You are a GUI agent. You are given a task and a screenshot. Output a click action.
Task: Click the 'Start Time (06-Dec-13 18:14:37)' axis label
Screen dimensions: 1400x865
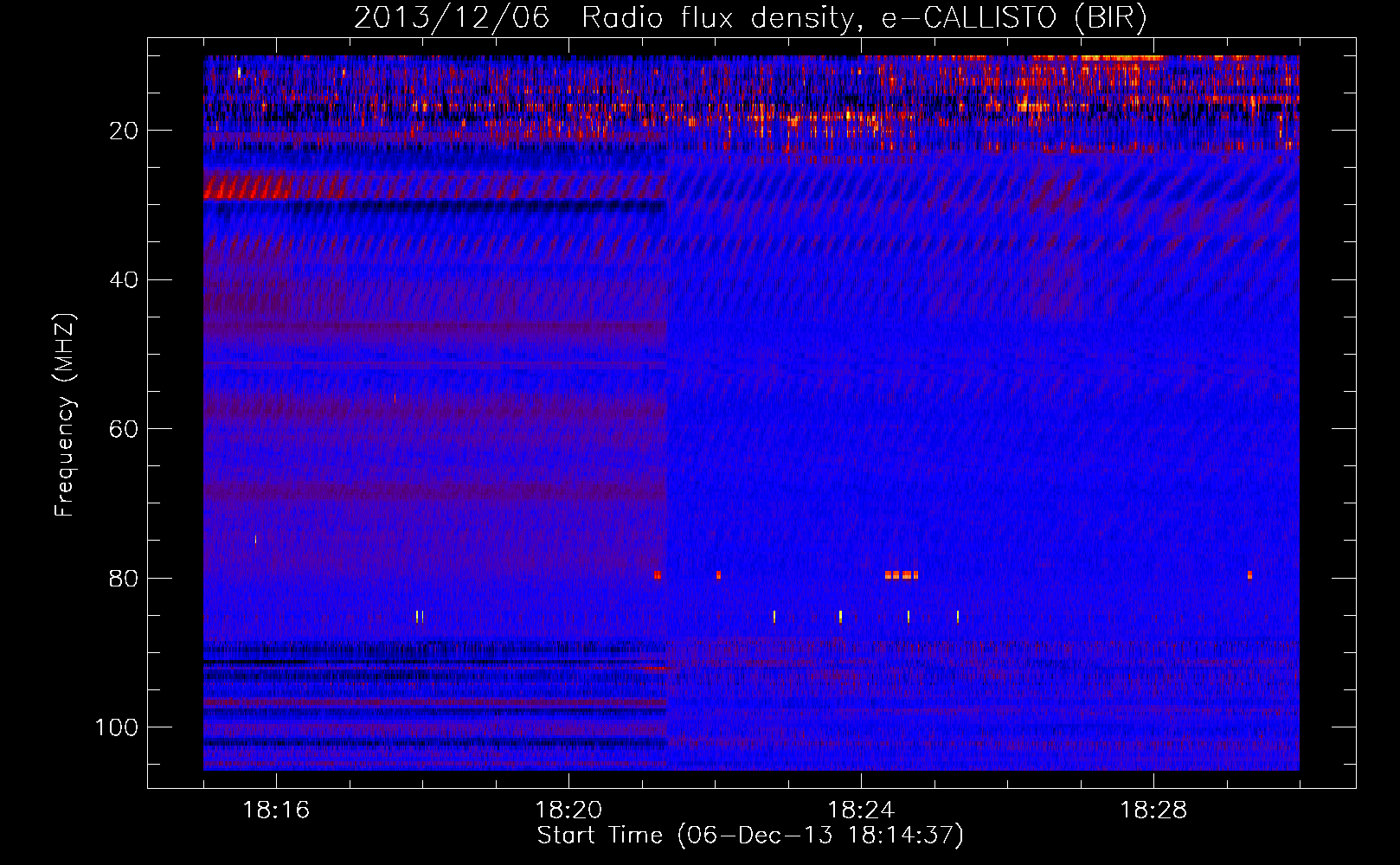tap(750, 836)
